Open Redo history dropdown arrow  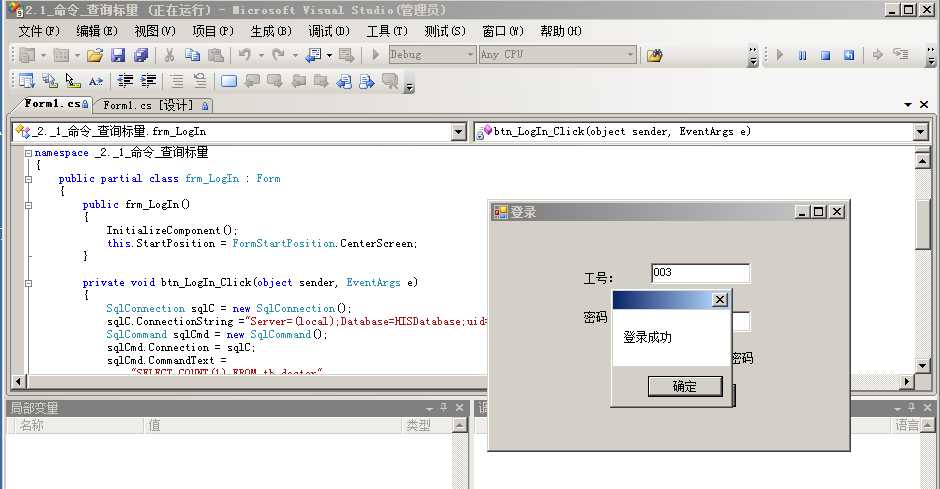point(295,56)
